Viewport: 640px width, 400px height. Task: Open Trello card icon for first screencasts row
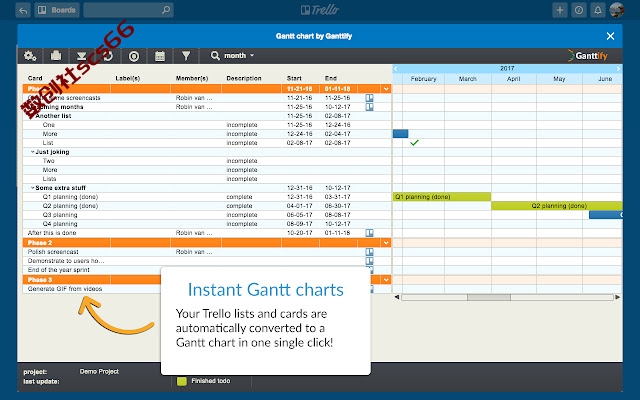[x=369, y=98]
